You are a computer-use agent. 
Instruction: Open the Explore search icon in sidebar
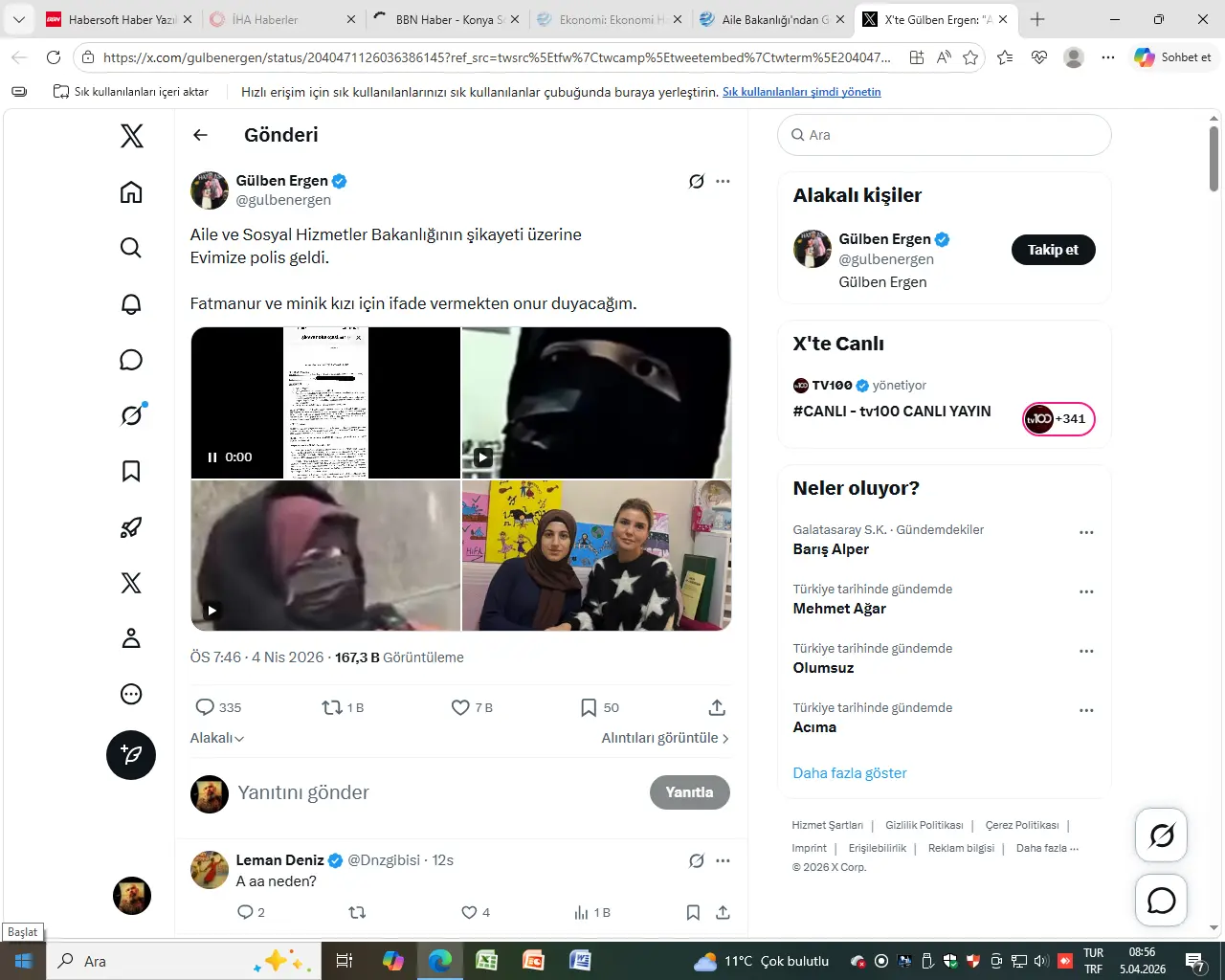coord(131,248)
